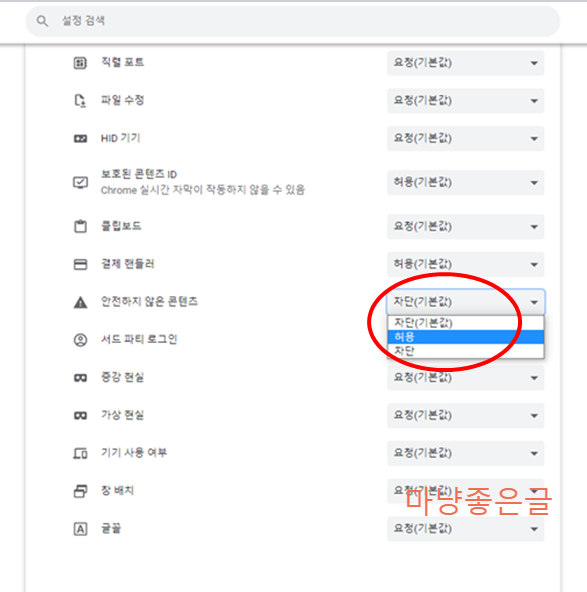Click the 기기 사용 여부 label
The height and width of the screenshot is (592, 587).
[134, 452]
